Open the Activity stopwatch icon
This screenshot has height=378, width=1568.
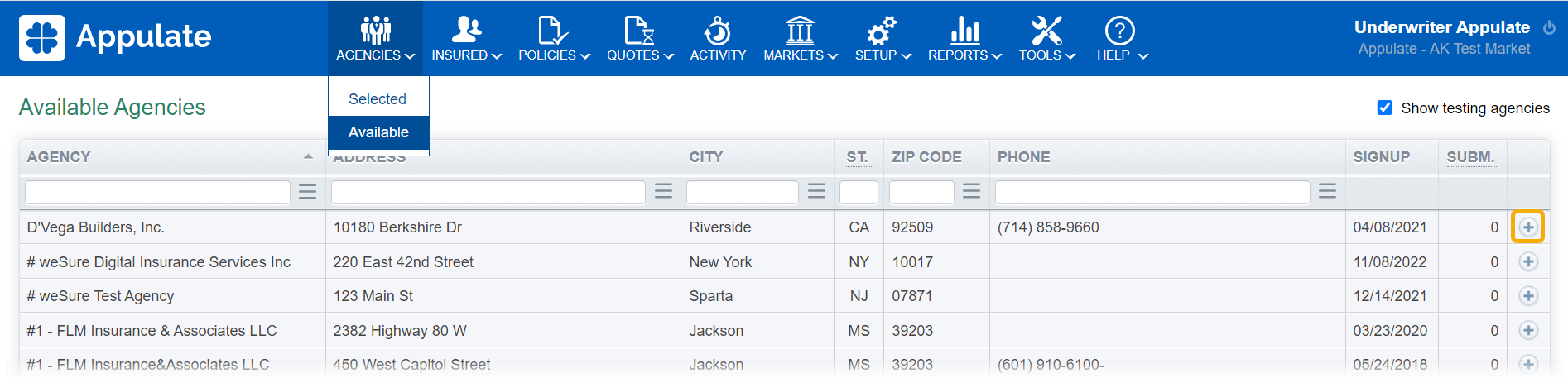click(717, 31)
